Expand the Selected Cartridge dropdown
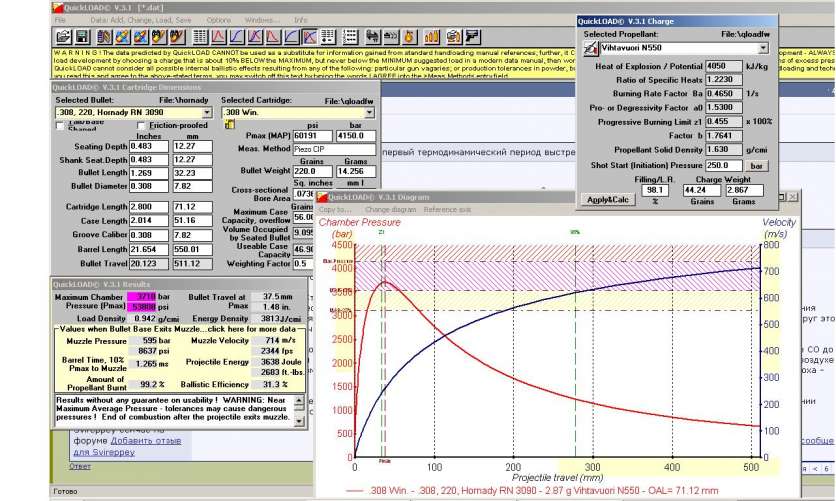Screen dimensions: 836x501 370,113
